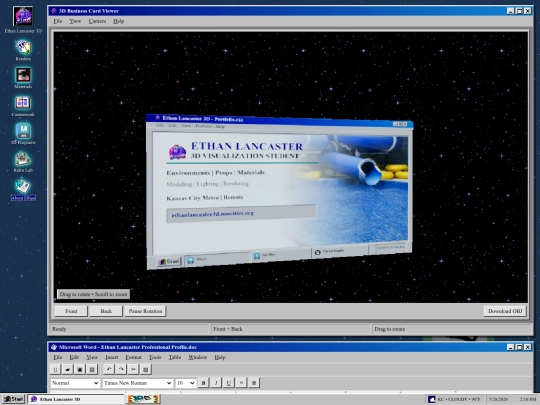Open Word's Table menu
The image size is (540, 405).
coord(175,357)
